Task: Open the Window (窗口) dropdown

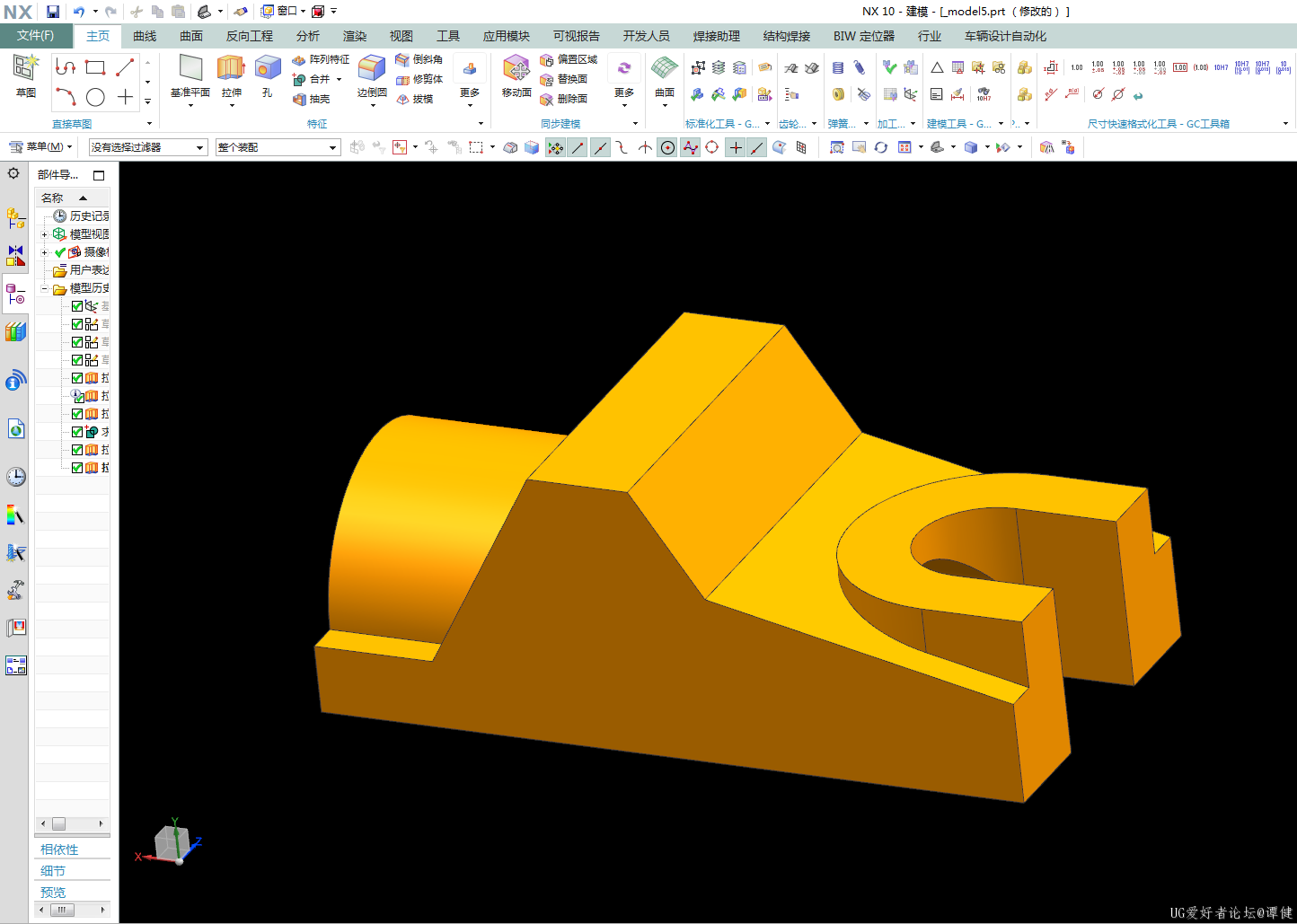Action: [284, 12]
